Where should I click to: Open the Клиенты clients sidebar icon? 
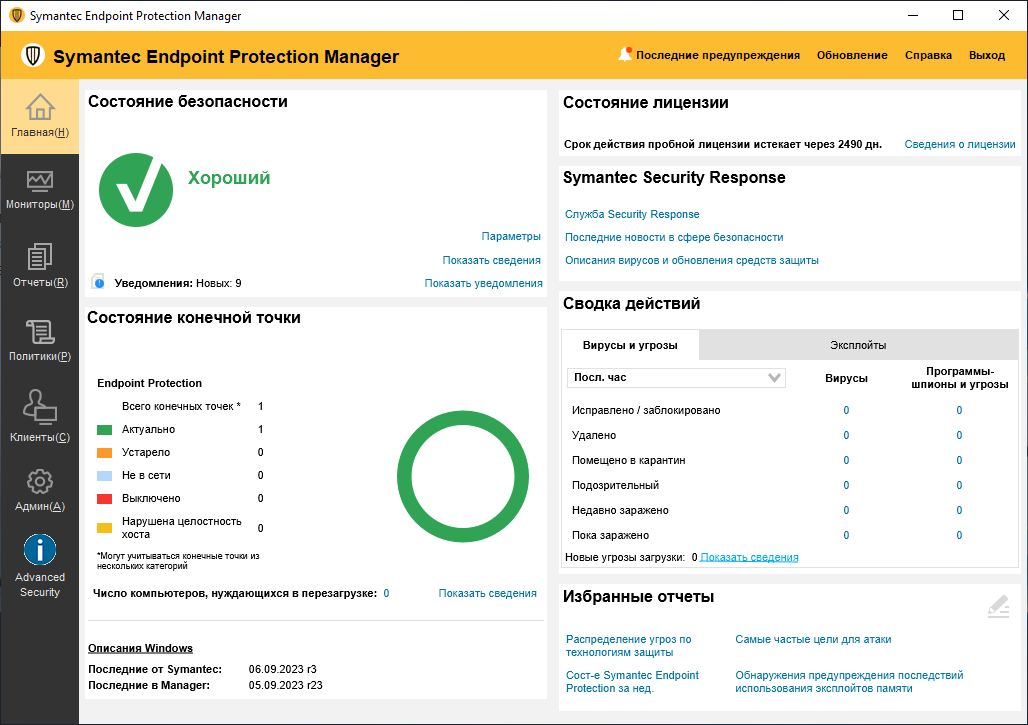click(40, 407)
